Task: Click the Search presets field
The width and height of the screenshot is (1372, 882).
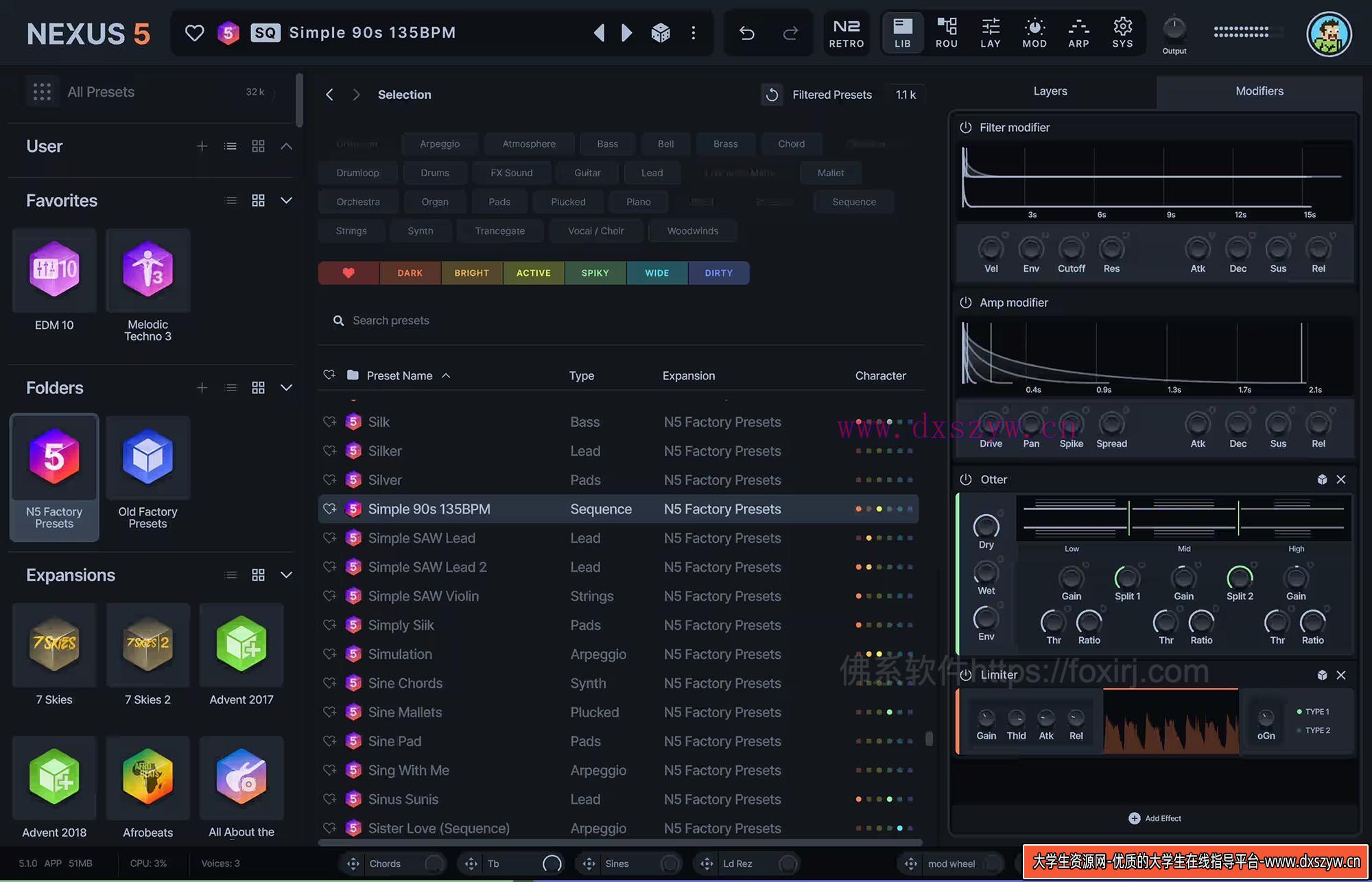Action: tap(621, 321)
